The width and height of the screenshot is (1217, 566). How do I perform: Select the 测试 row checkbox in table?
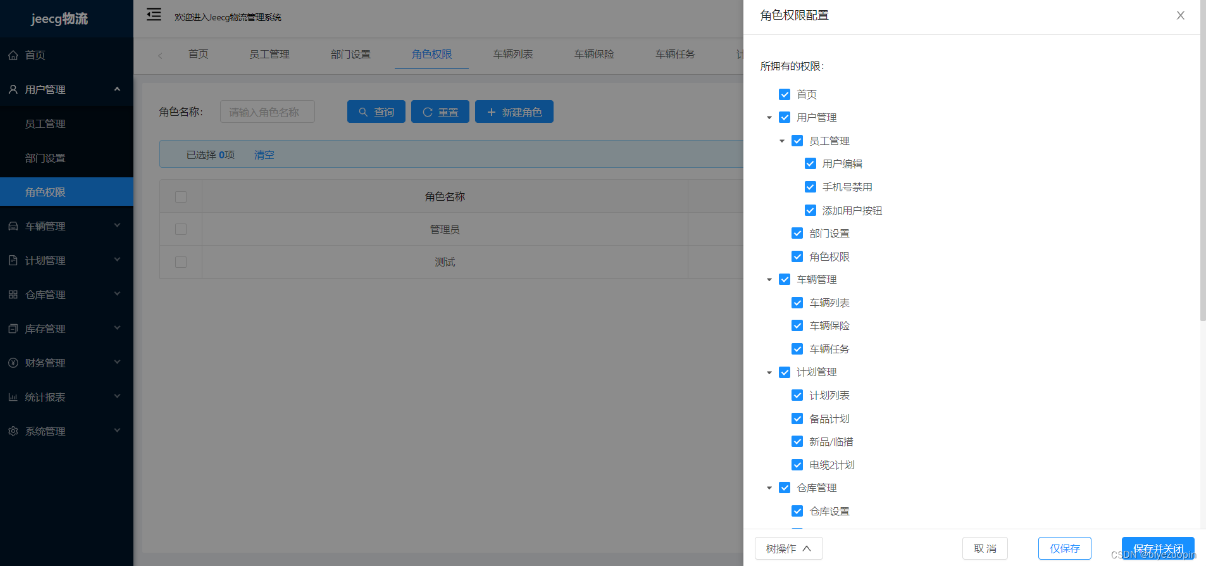[x=181, y=262]
